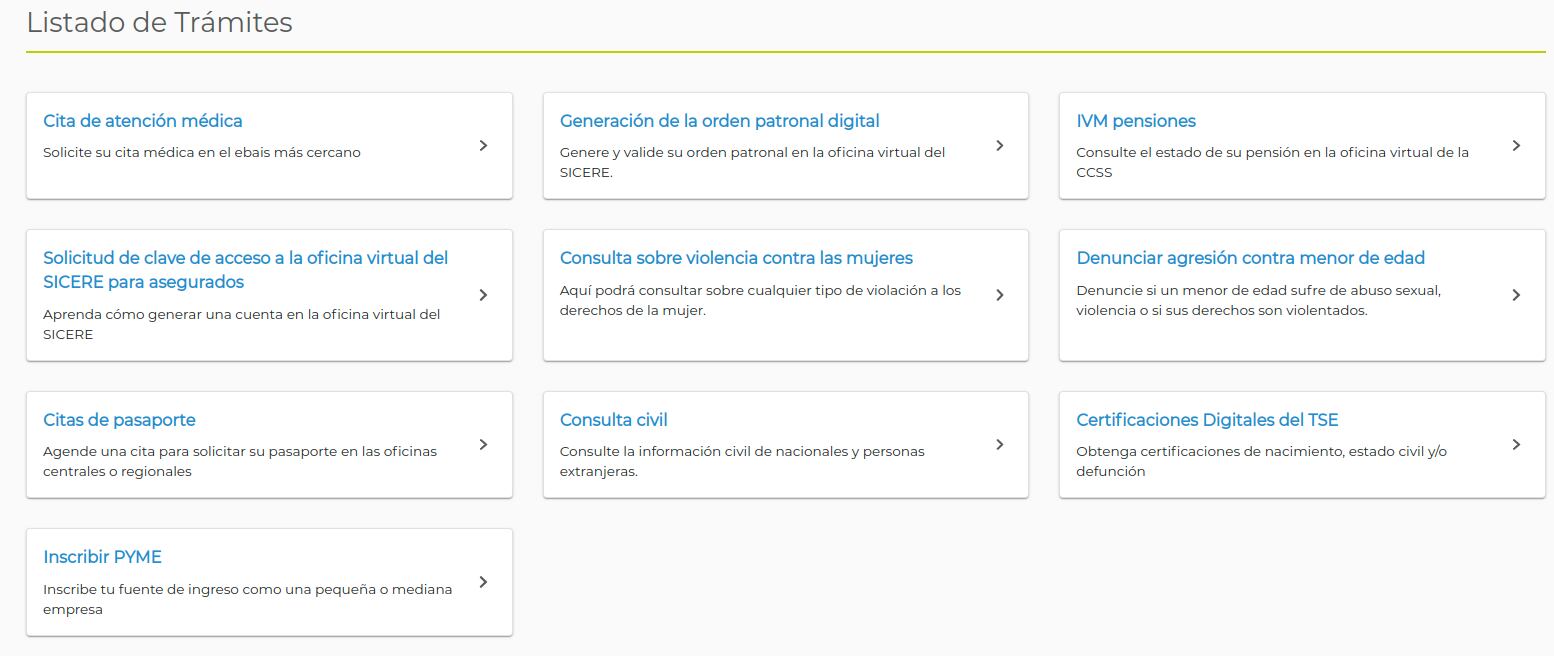1554x656 pixels.
Task: Click the chevron on Inscribir PYME card
Action: (x=484, y=582)
